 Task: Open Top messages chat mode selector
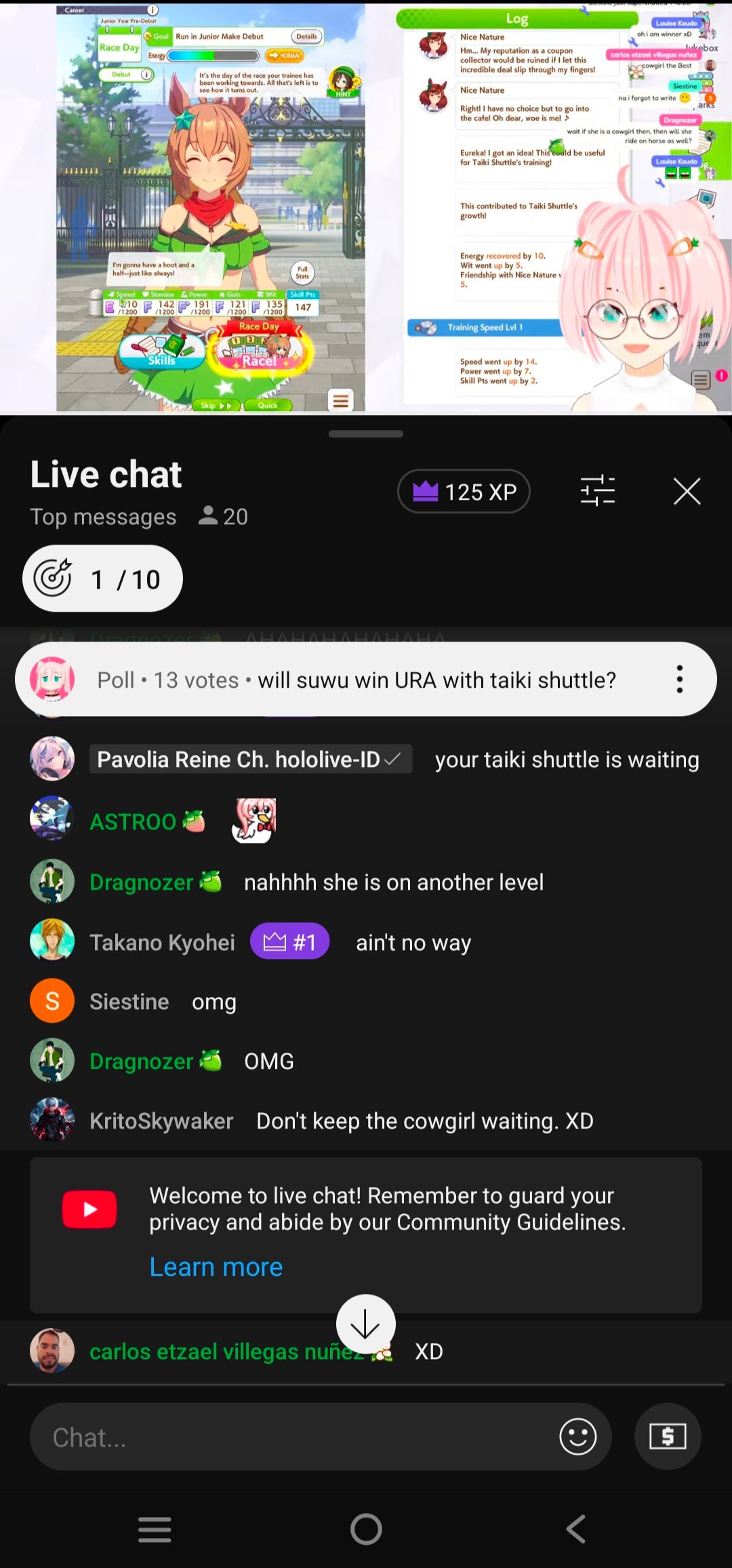tap(103, 517)
